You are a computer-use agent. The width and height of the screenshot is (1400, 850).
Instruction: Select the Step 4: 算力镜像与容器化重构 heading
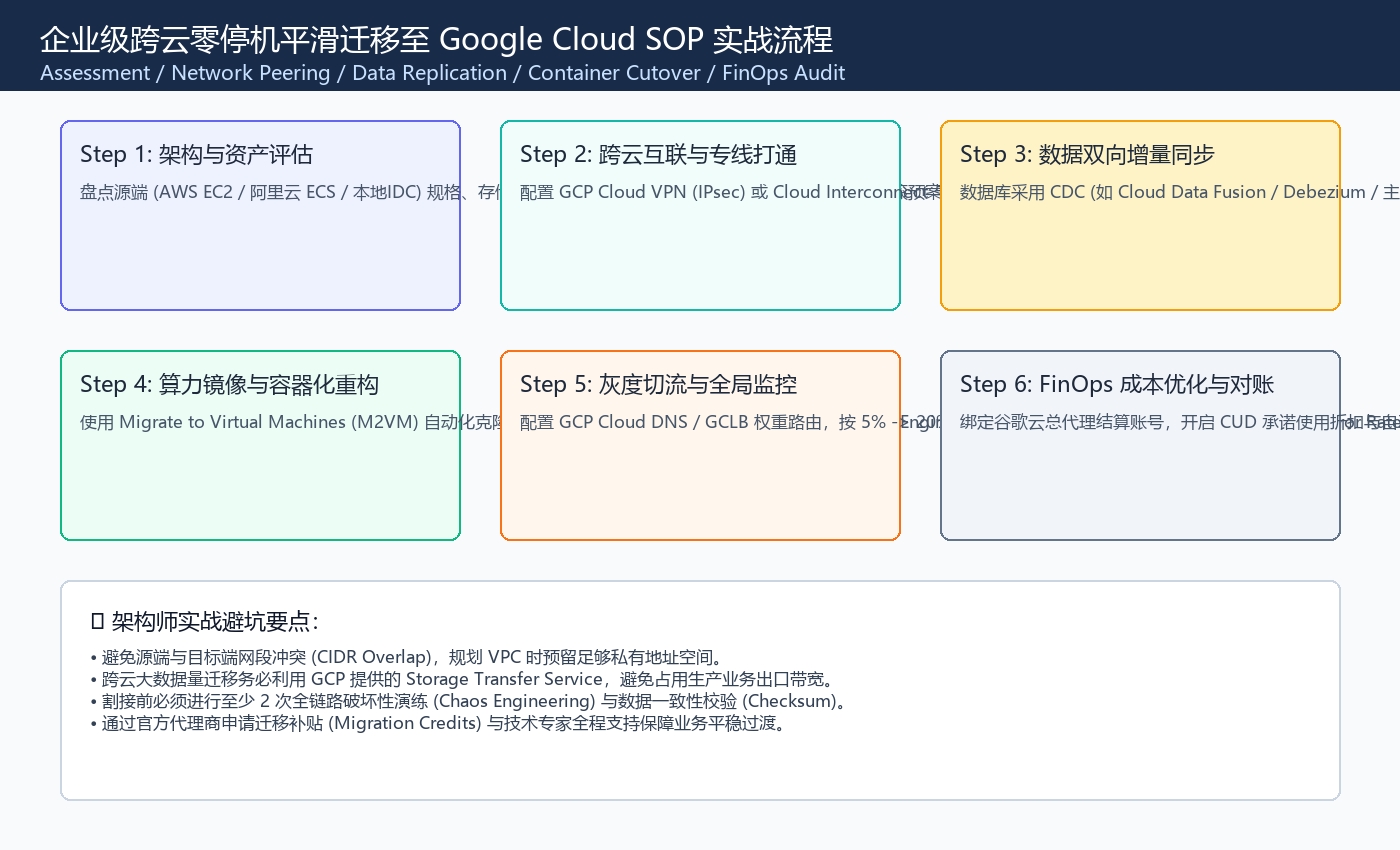229,384
